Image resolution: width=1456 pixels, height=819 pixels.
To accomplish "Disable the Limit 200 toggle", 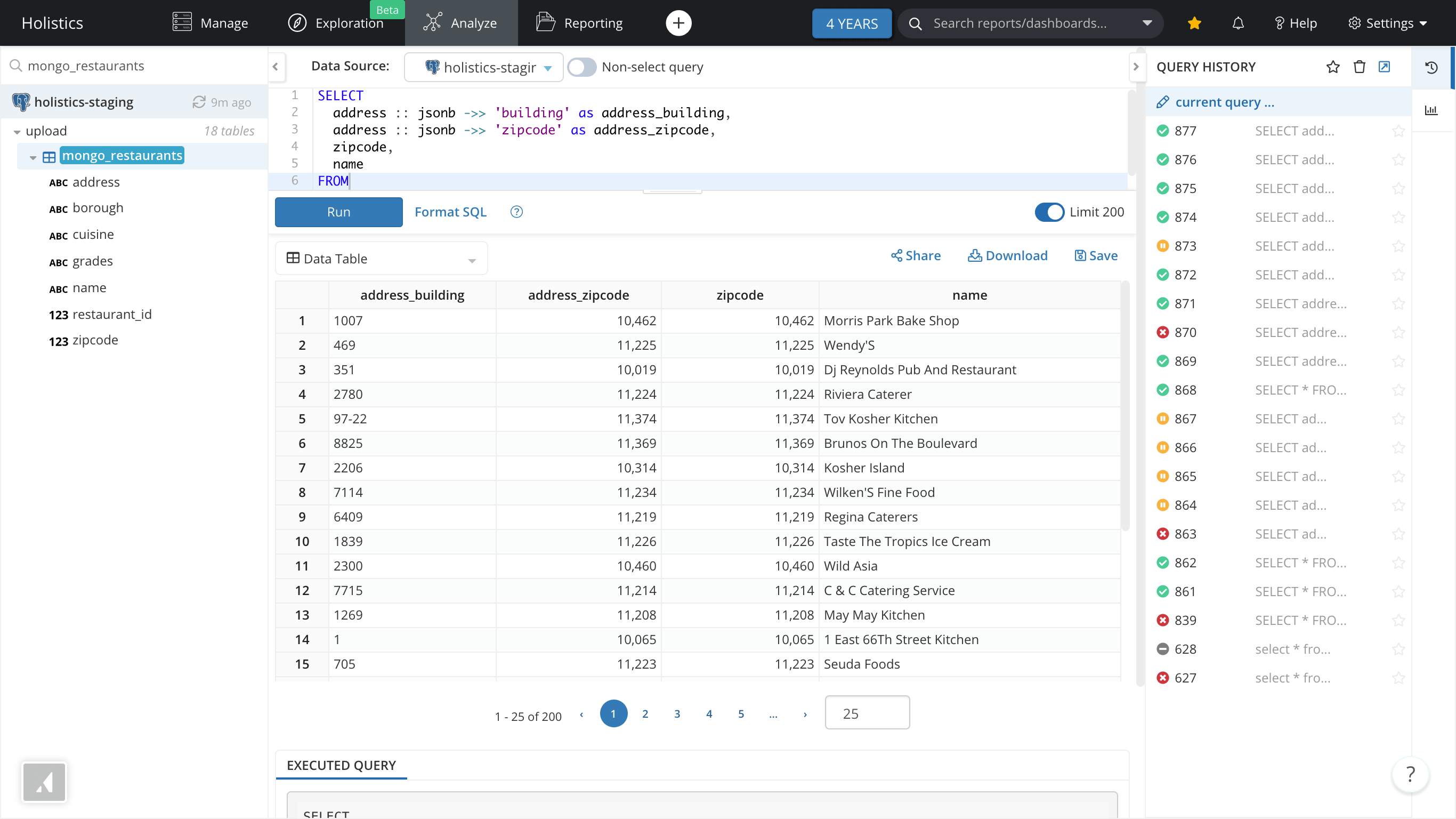I will tap(1049, 212).
